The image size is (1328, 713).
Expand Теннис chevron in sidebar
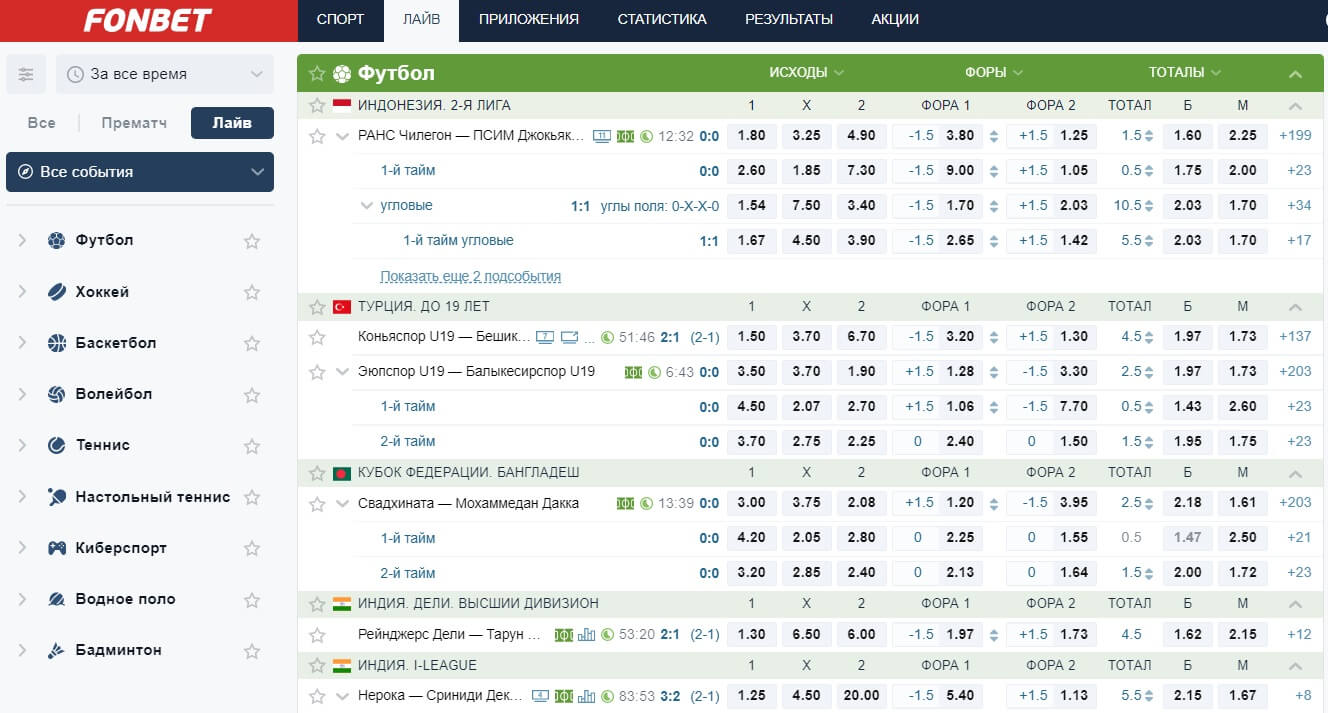pos(22,445)
